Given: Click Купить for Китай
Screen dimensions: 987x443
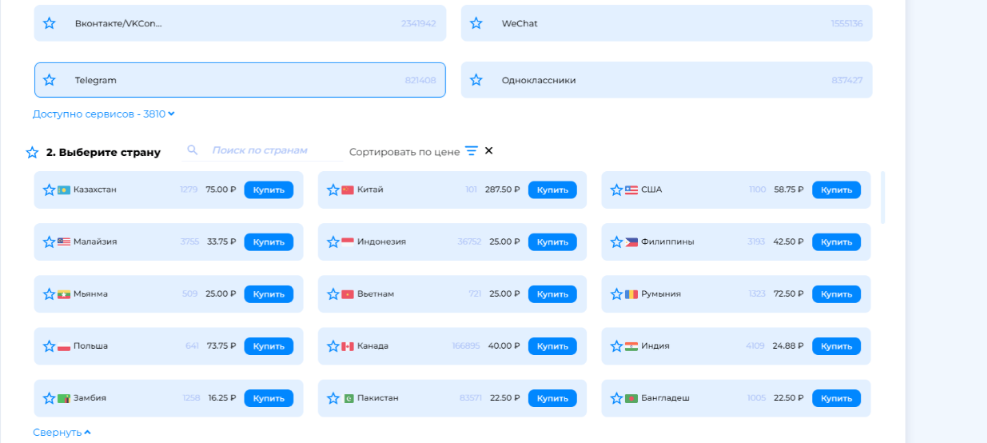Looking at the screenshot, I should [x=553, y=190].
